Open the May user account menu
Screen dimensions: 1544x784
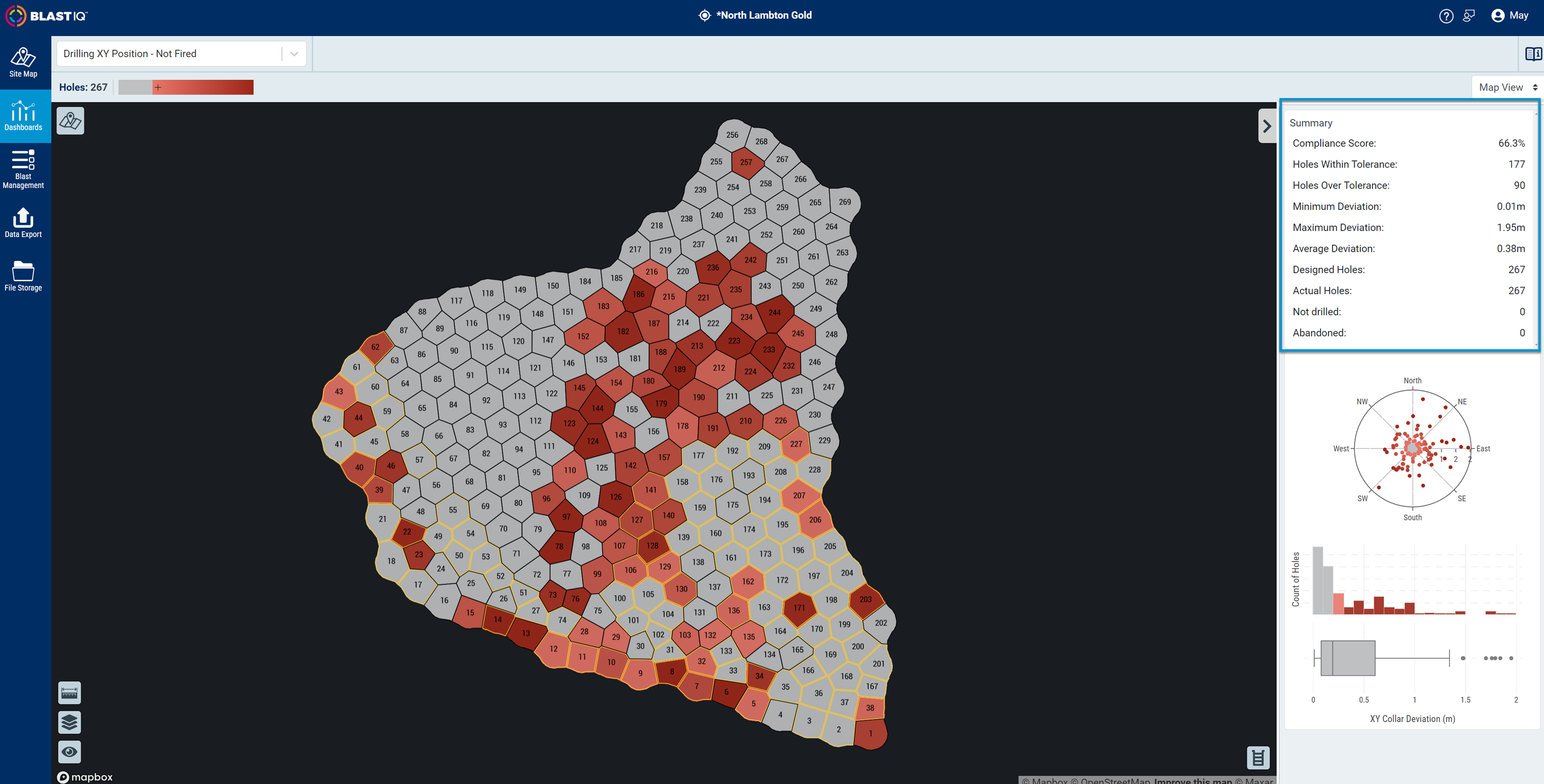coord(1509,16)
